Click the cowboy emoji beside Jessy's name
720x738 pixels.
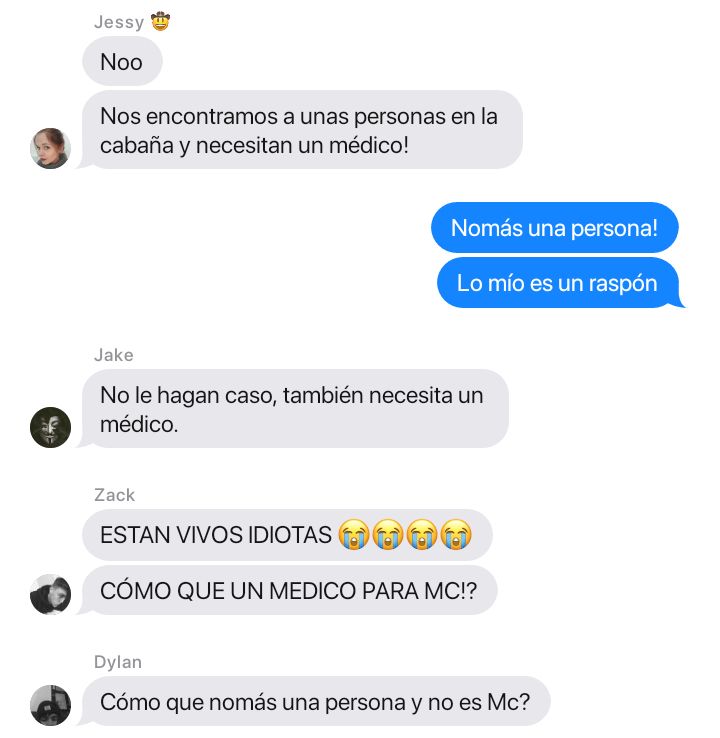[x=160, y=22]
